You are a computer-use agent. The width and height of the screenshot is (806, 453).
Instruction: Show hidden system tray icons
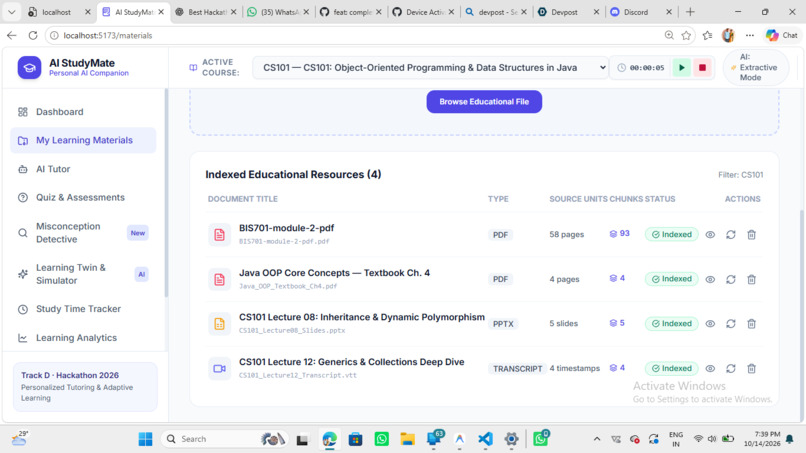pyautogui.click(x=597, y=439)
